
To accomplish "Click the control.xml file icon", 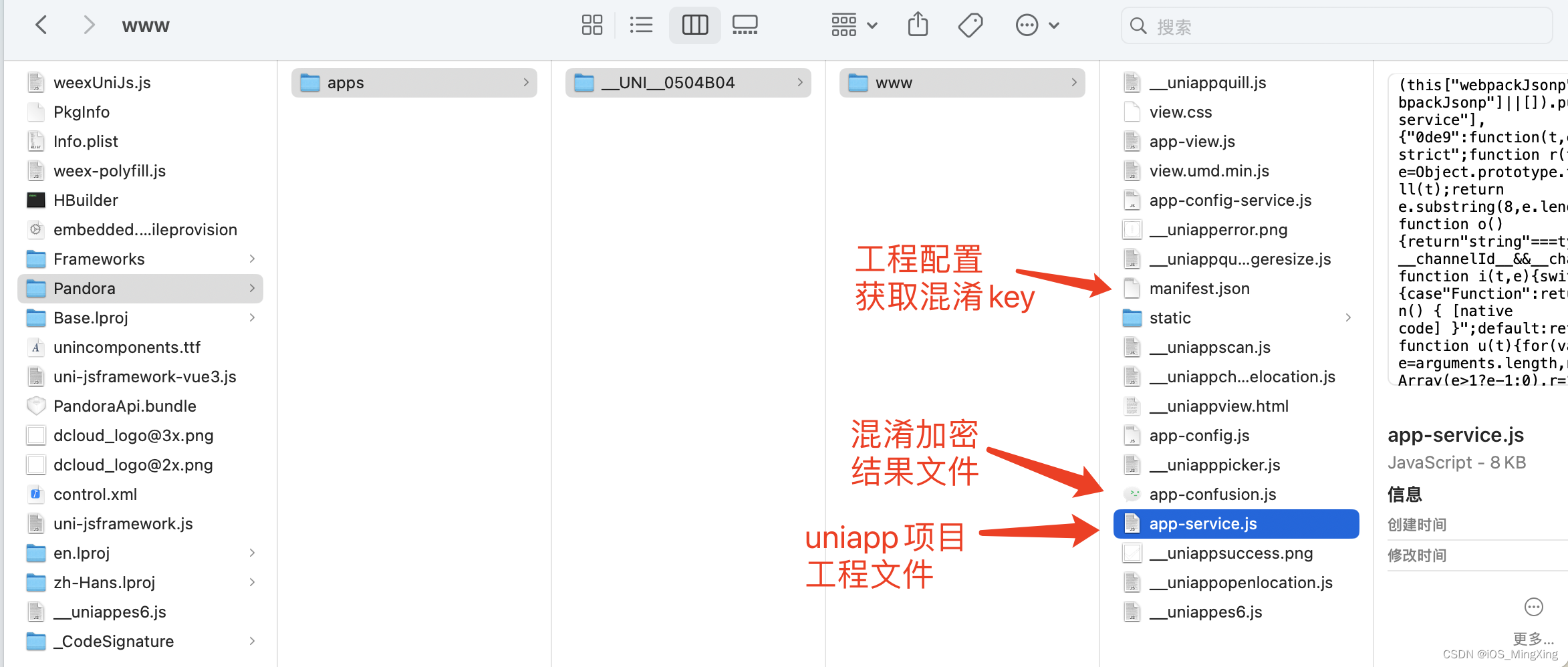I will [x=36, y=495].
